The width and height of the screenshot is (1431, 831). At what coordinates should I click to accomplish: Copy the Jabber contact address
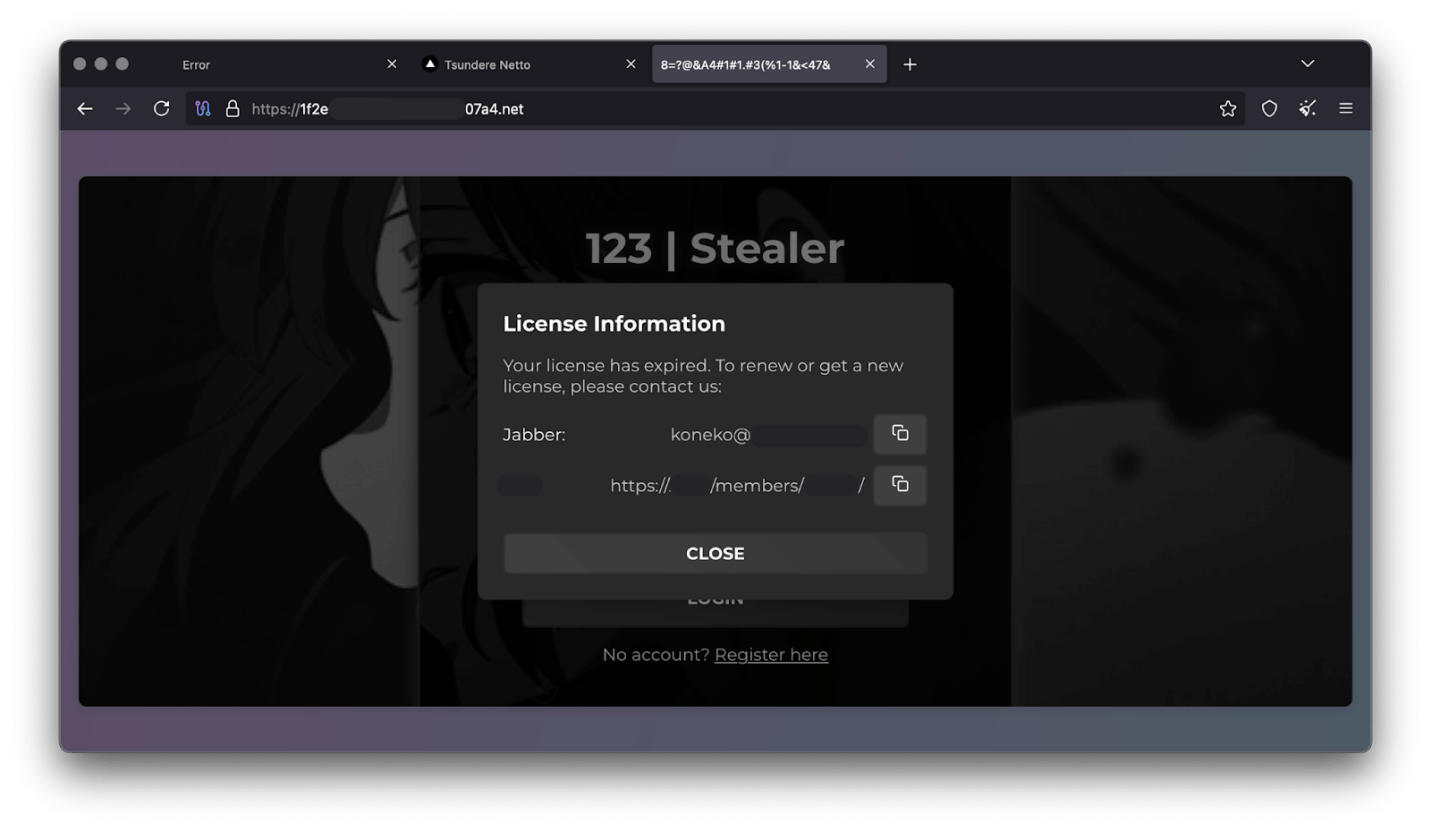point(899,434)
